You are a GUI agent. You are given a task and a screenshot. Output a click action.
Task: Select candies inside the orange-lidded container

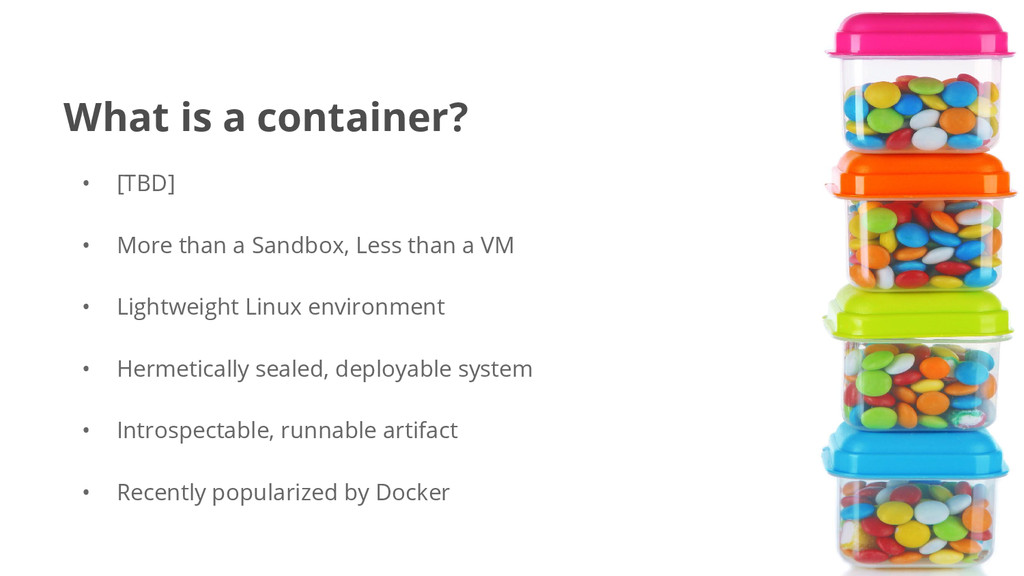coord(924,245)
